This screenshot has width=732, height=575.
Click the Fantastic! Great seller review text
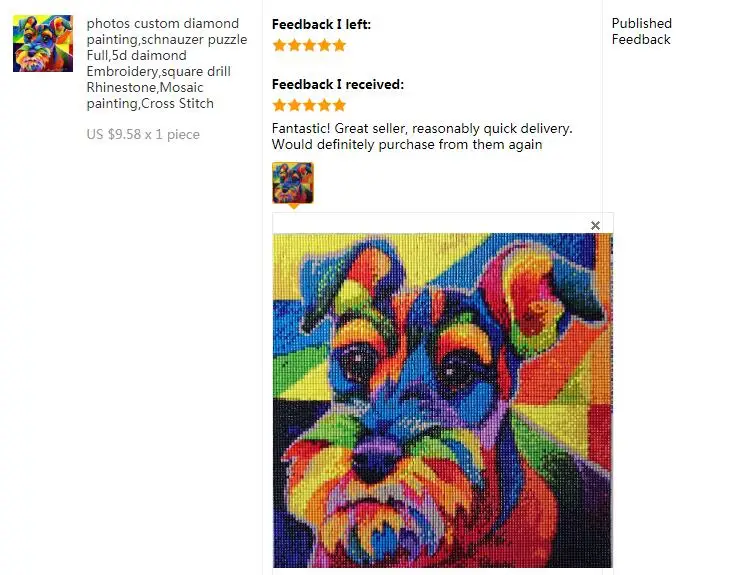click(x=422, y=136)
